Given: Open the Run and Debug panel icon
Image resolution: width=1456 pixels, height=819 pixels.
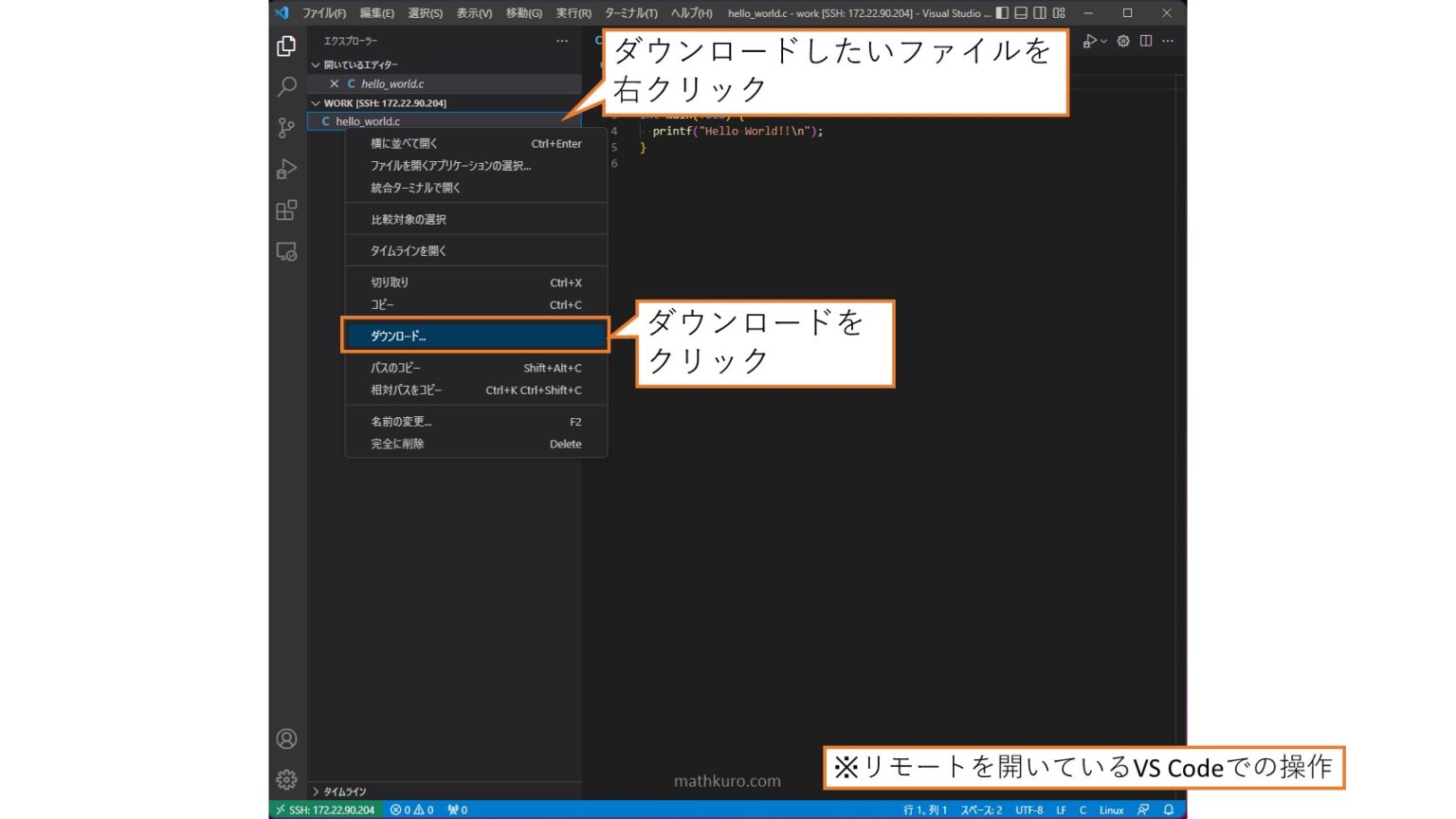Looking at the screenshot, I should click(286, 169).
